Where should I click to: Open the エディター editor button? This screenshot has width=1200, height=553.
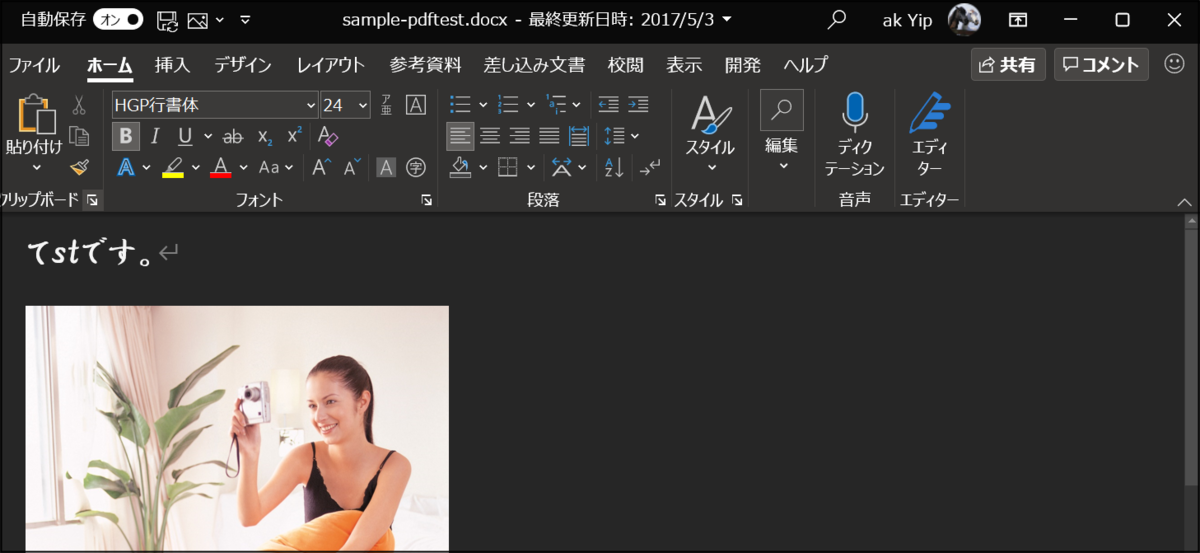tap(930, 135)
